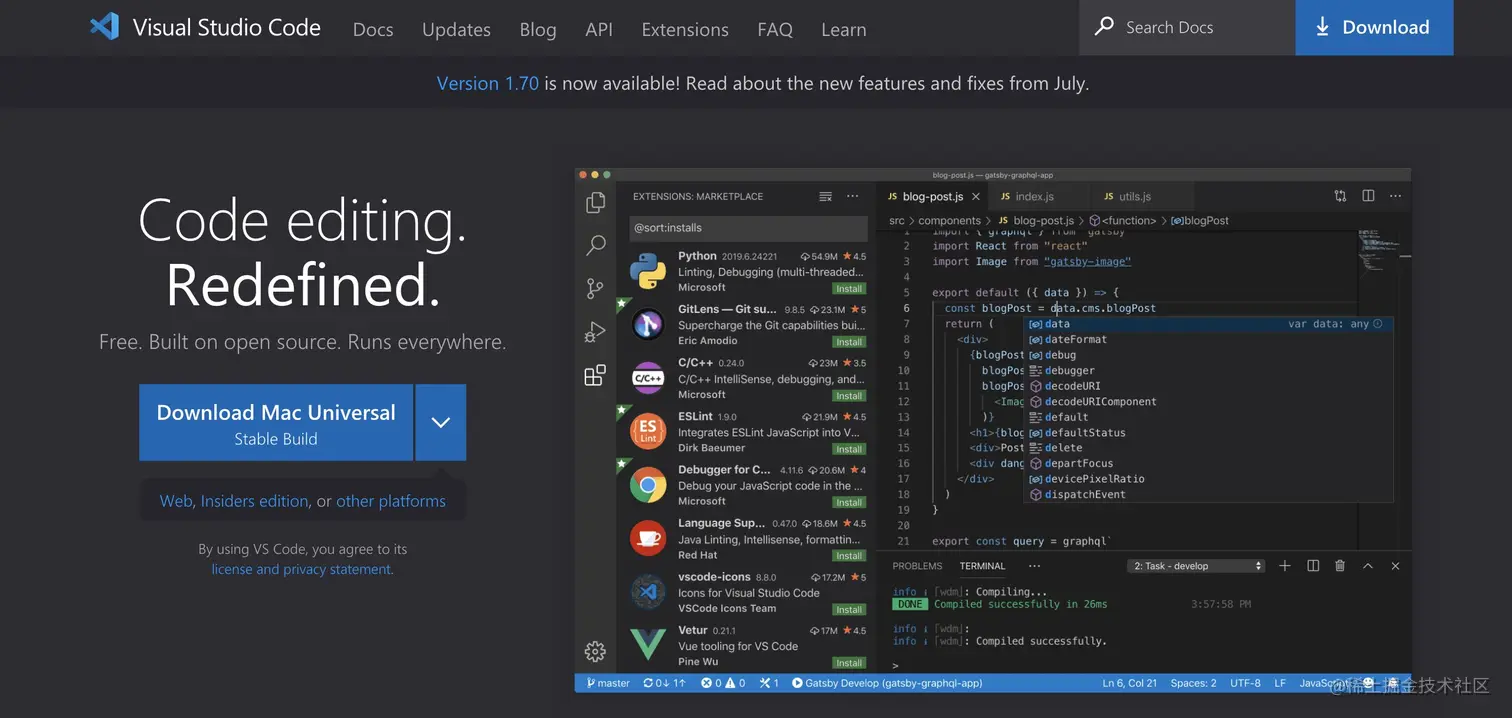This screenshot has width=1512, height=718.
Task: Focus the Search Docs field
Action: point(1187,27)
